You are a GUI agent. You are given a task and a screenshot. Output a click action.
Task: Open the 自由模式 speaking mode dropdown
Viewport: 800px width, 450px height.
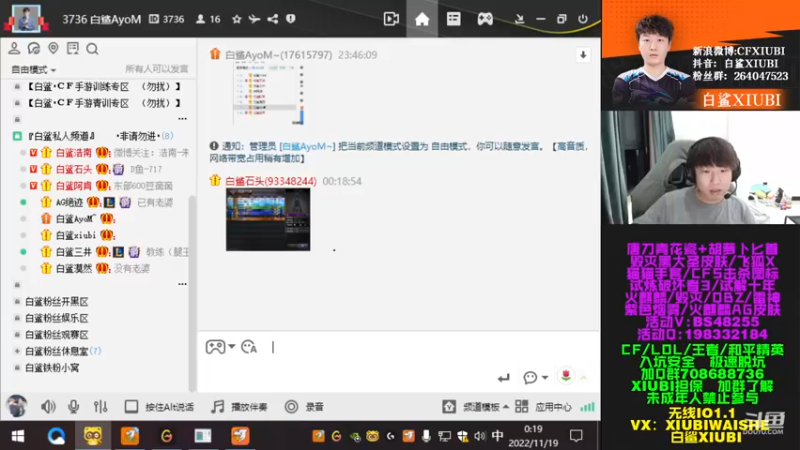point(34,69)
